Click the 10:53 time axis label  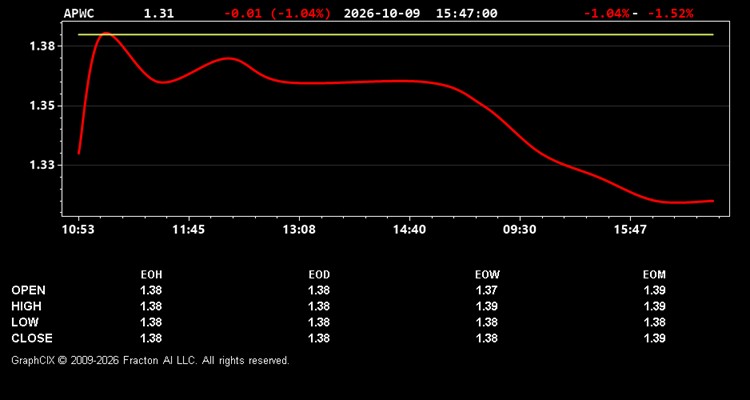pos(78,230)
